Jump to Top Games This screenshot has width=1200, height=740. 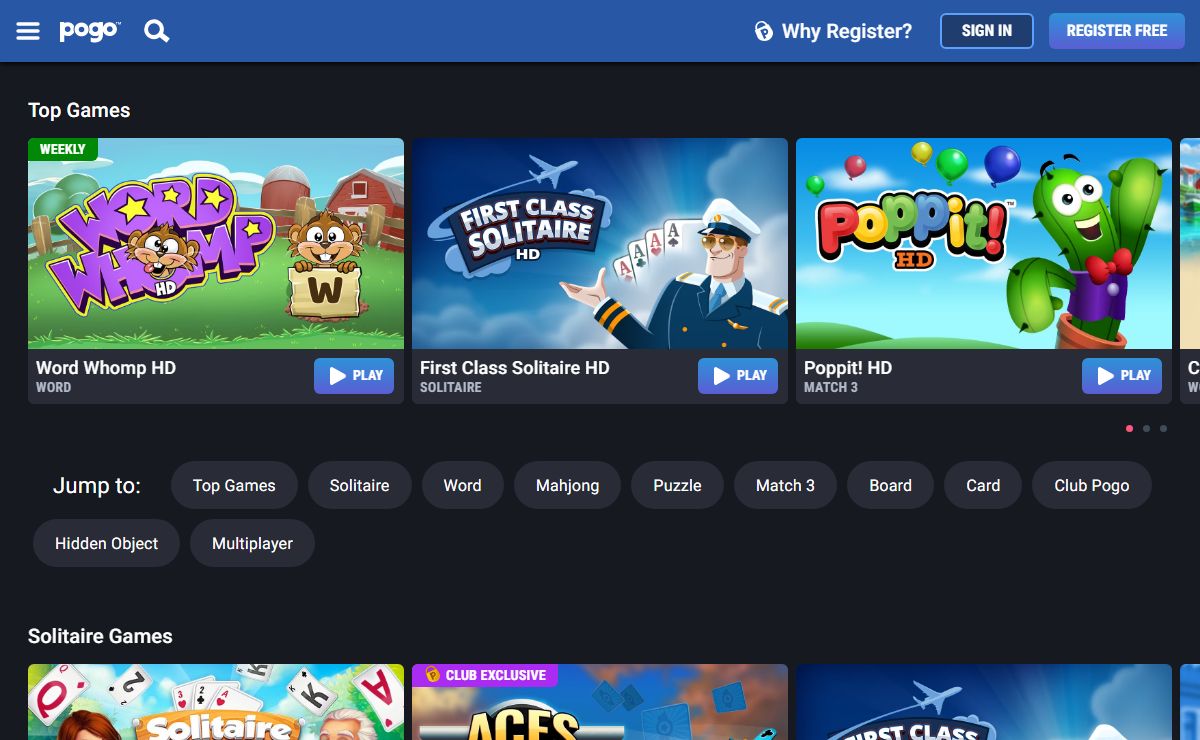(x=234, y=486)
